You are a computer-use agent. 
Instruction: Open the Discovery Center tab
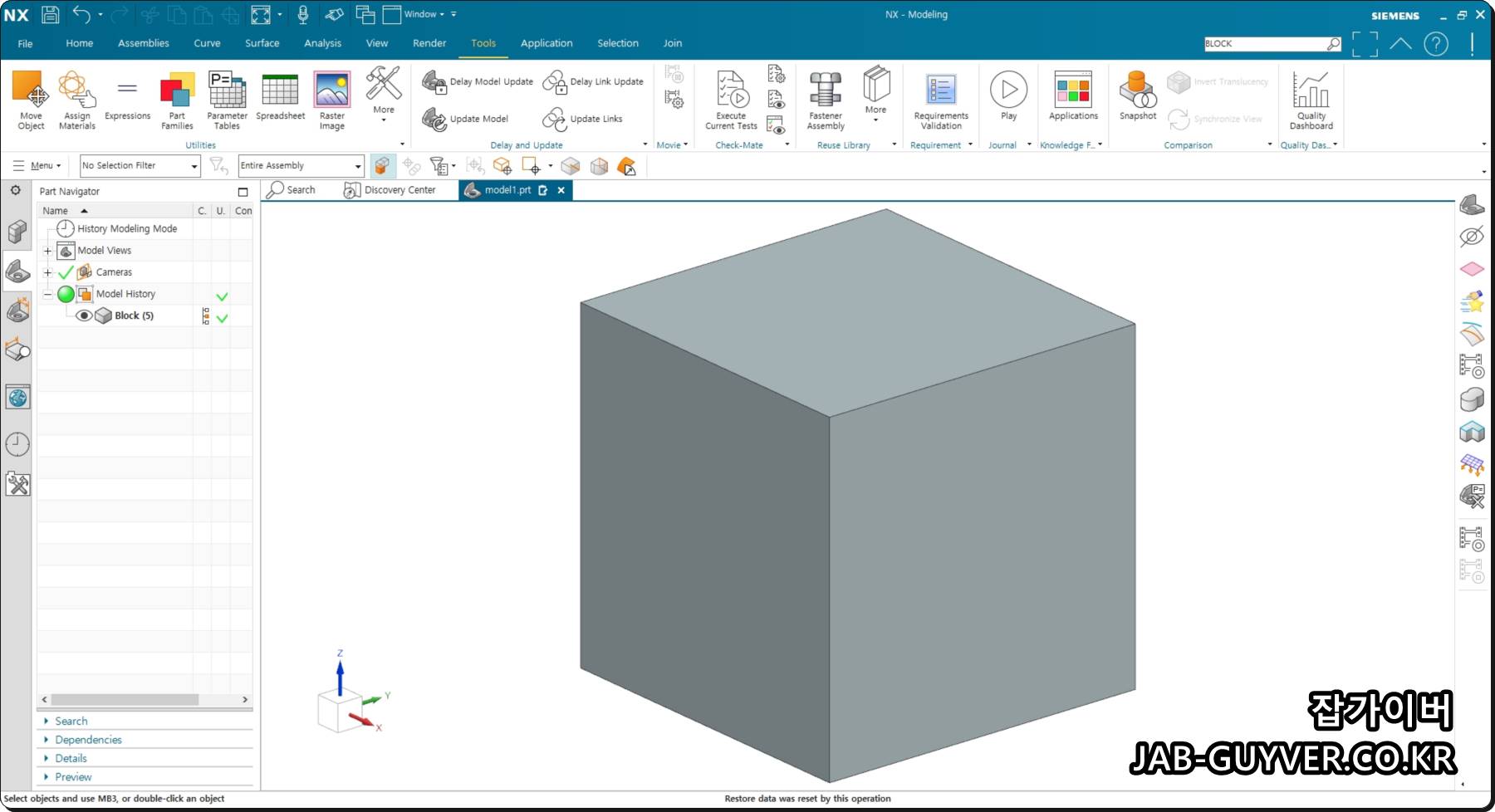(x=390, y=190)
